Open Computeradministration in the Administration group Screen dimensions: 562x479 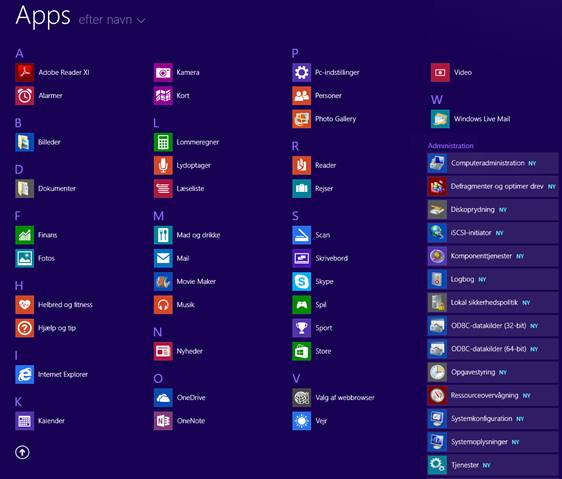(493, 163)
